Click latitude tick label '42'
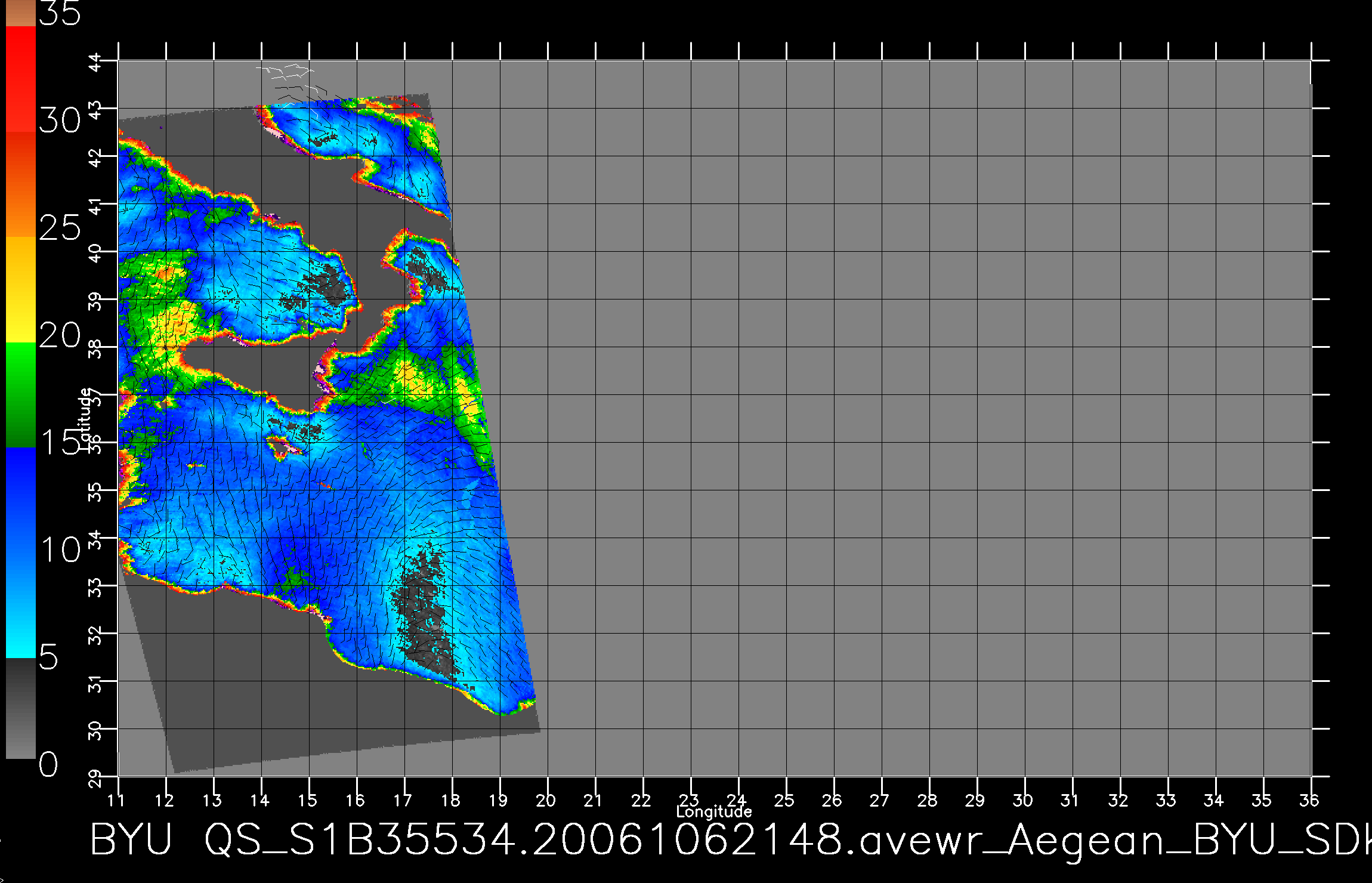This screenshot has height=883, width=1372. [95, 159]
